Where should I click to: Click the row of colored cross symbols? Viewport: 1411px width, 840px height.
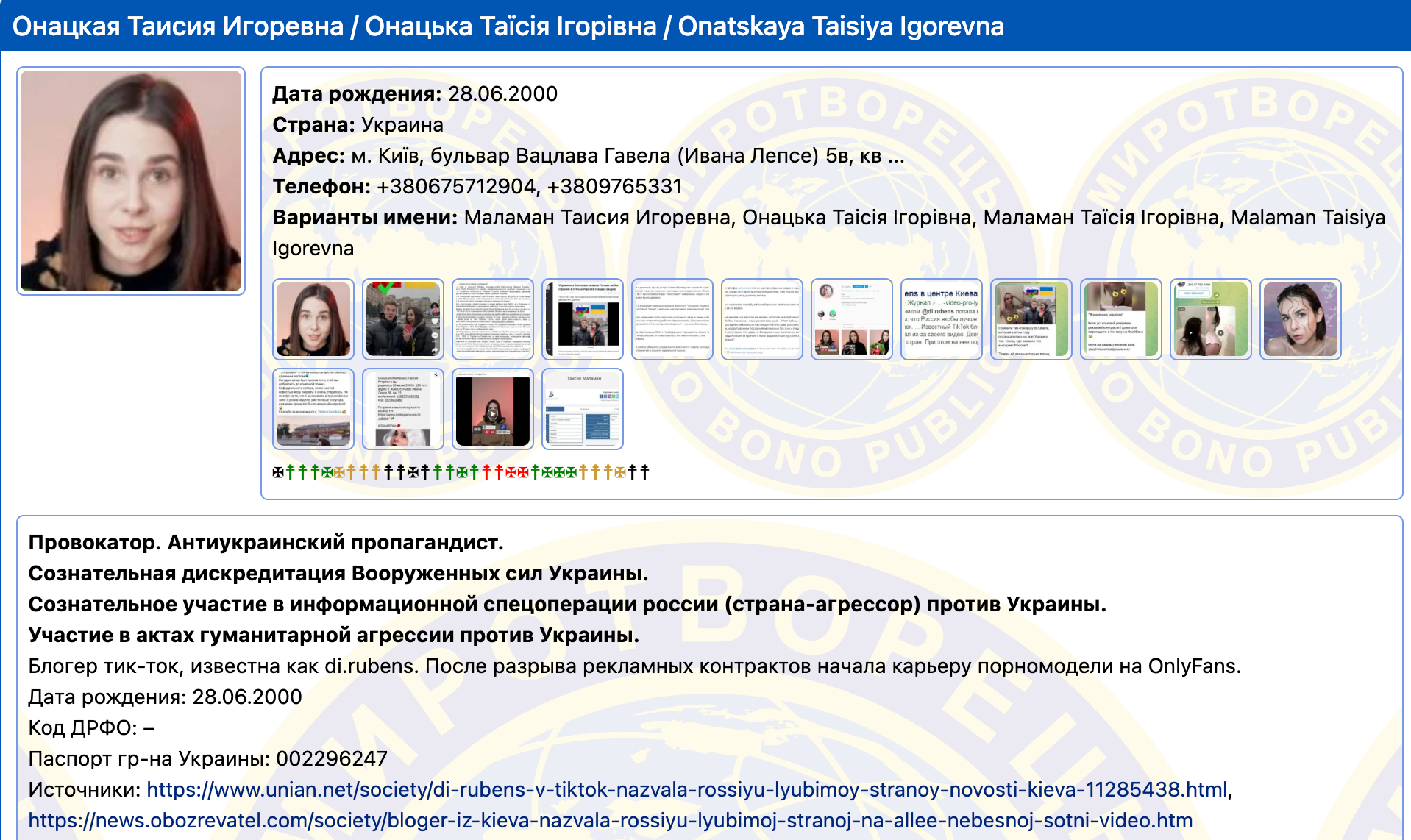click(461, 472)
